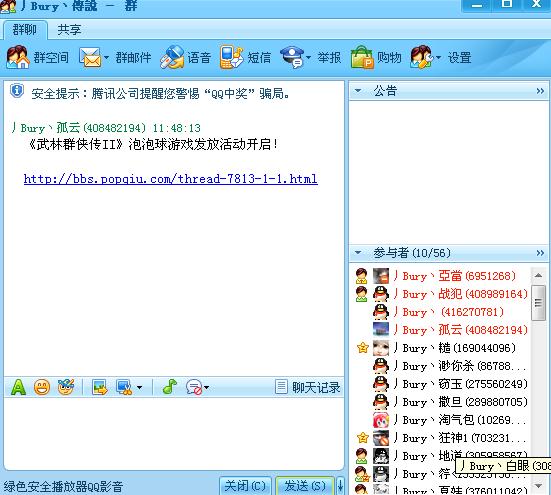Screen dimensions: 551x495
Task: Collapse the 公告 announcement panel arrow
Action: [x=358, y=91]
